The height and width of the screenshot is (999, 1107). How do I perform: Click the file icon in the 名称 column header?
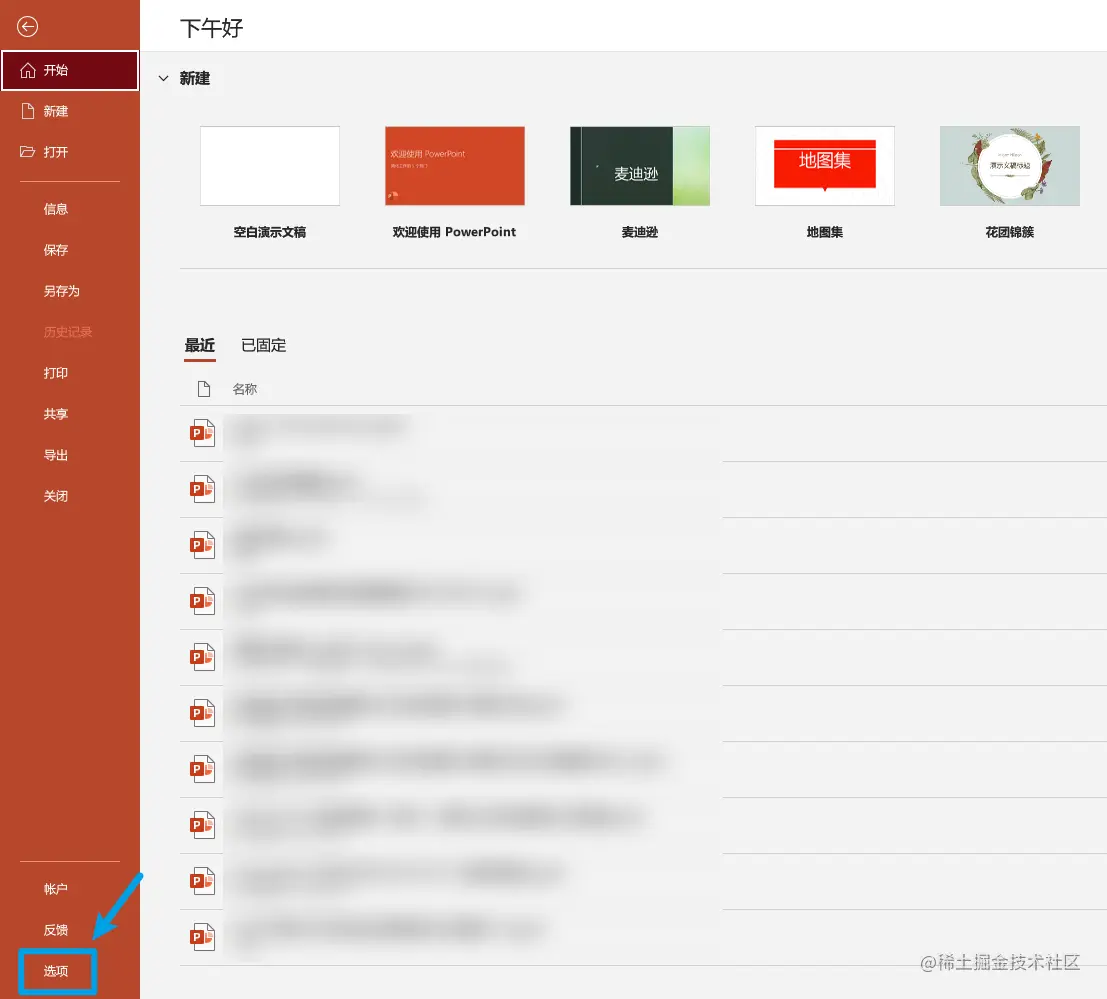(204, 389)
